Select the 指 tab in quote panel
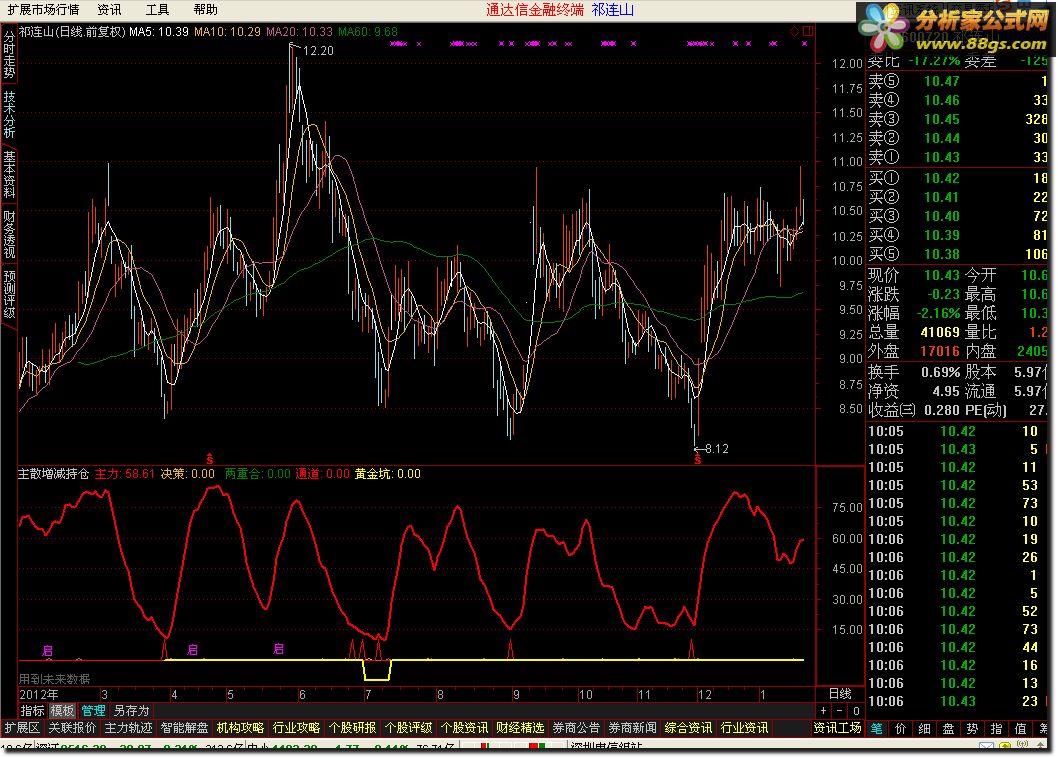Viewport: 1058px width, 758px height. pos(997,728)
